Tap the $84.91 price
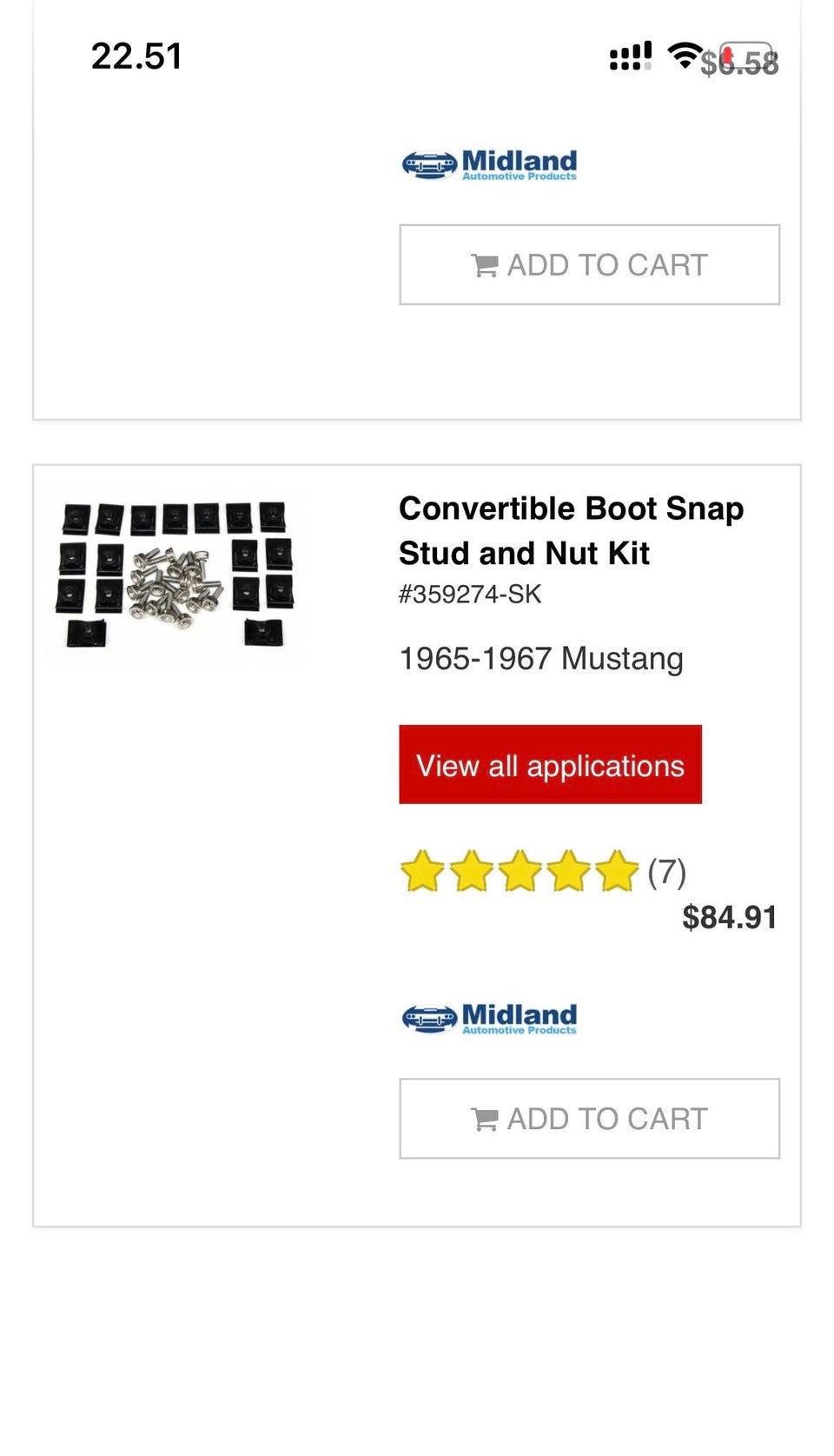 click(729, 917)
